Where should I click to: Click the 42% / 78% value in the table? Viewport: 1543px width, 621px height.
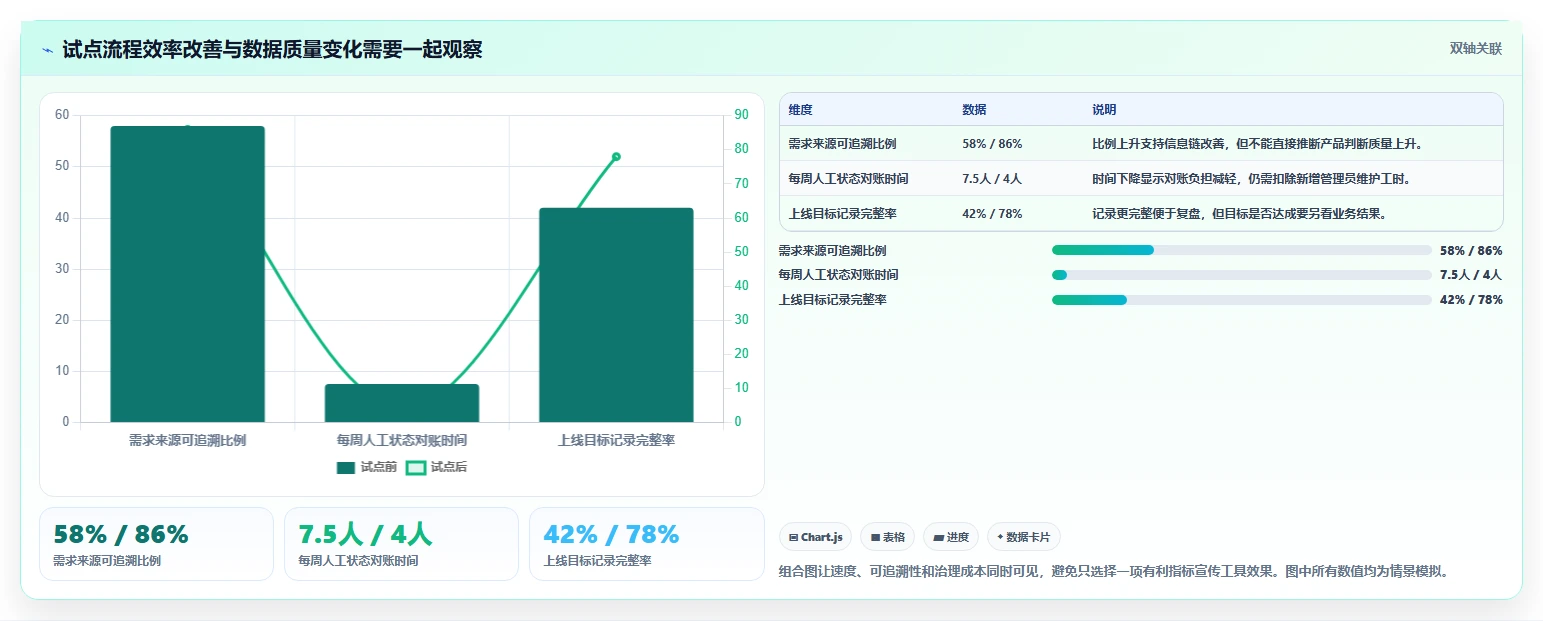[x=992, y=213]
